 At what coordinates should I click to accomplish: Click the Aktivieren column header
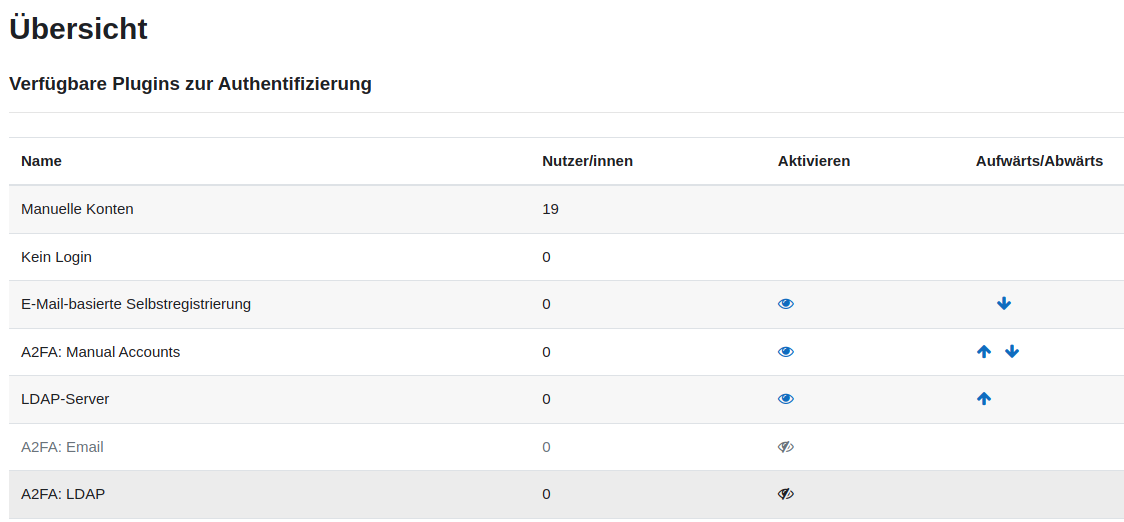[814, 161]
